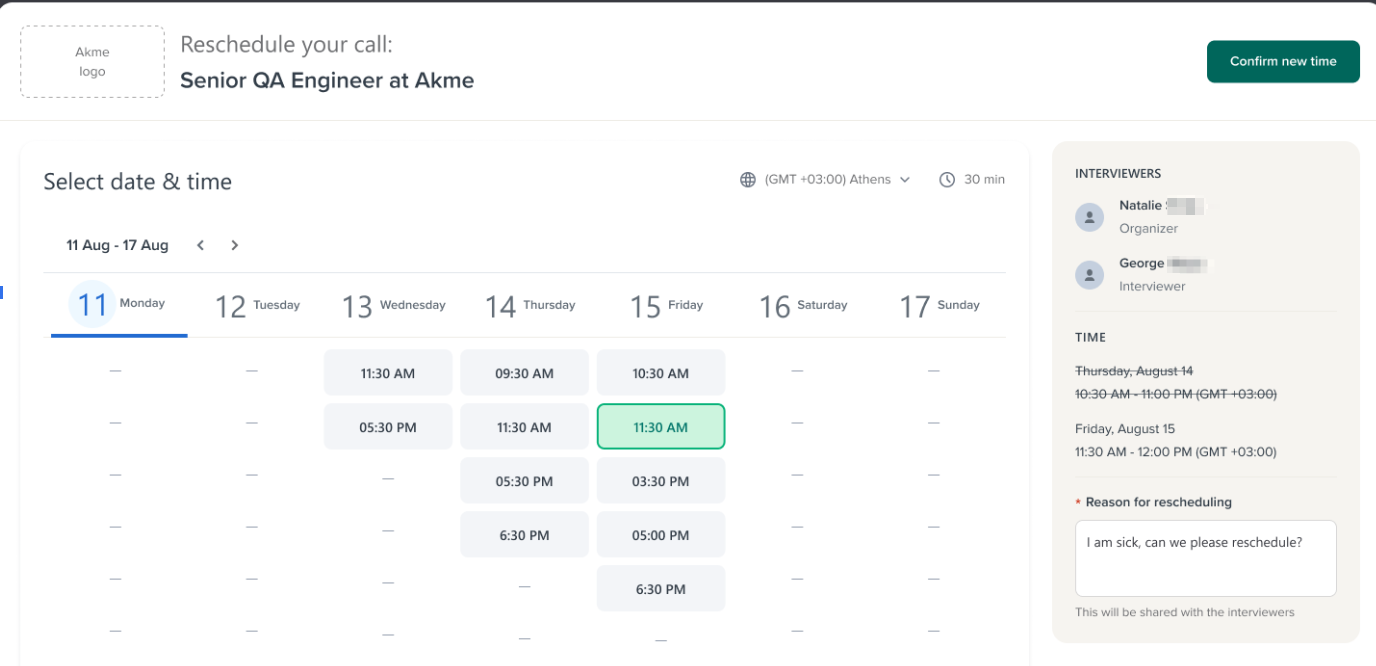This screenshot has height=666, width=1376.
Task: Click the clock duration icon
Action: [x=947, y=180]
